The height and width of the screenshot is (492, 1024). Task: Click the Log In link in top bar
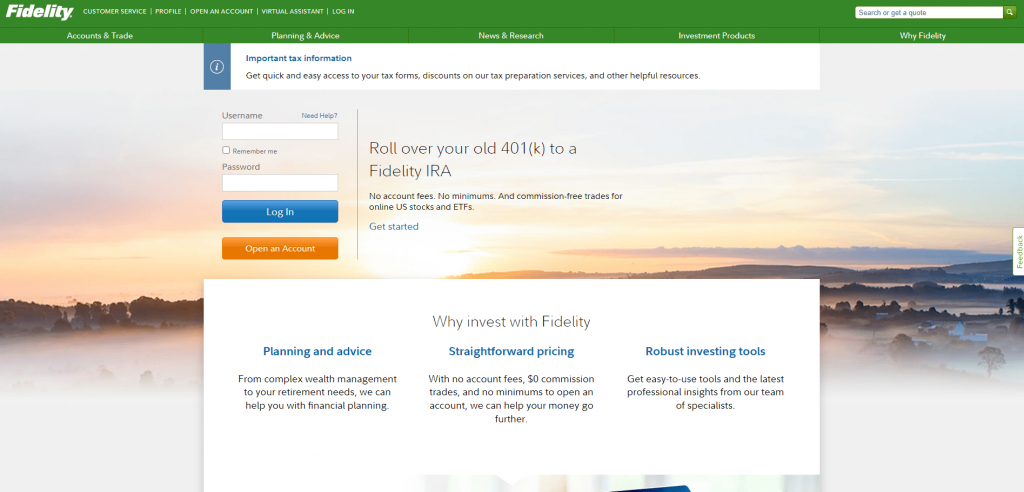coord(343,12)
